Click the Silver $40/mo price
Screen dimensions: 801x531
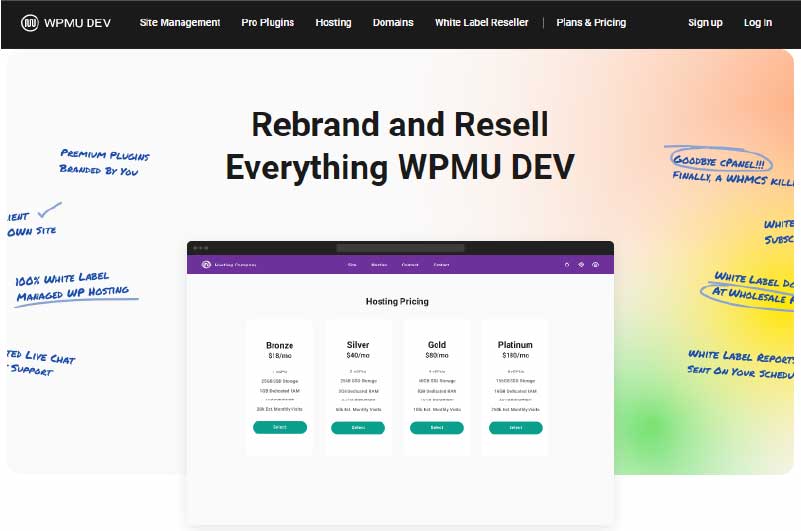click(358, 355)
